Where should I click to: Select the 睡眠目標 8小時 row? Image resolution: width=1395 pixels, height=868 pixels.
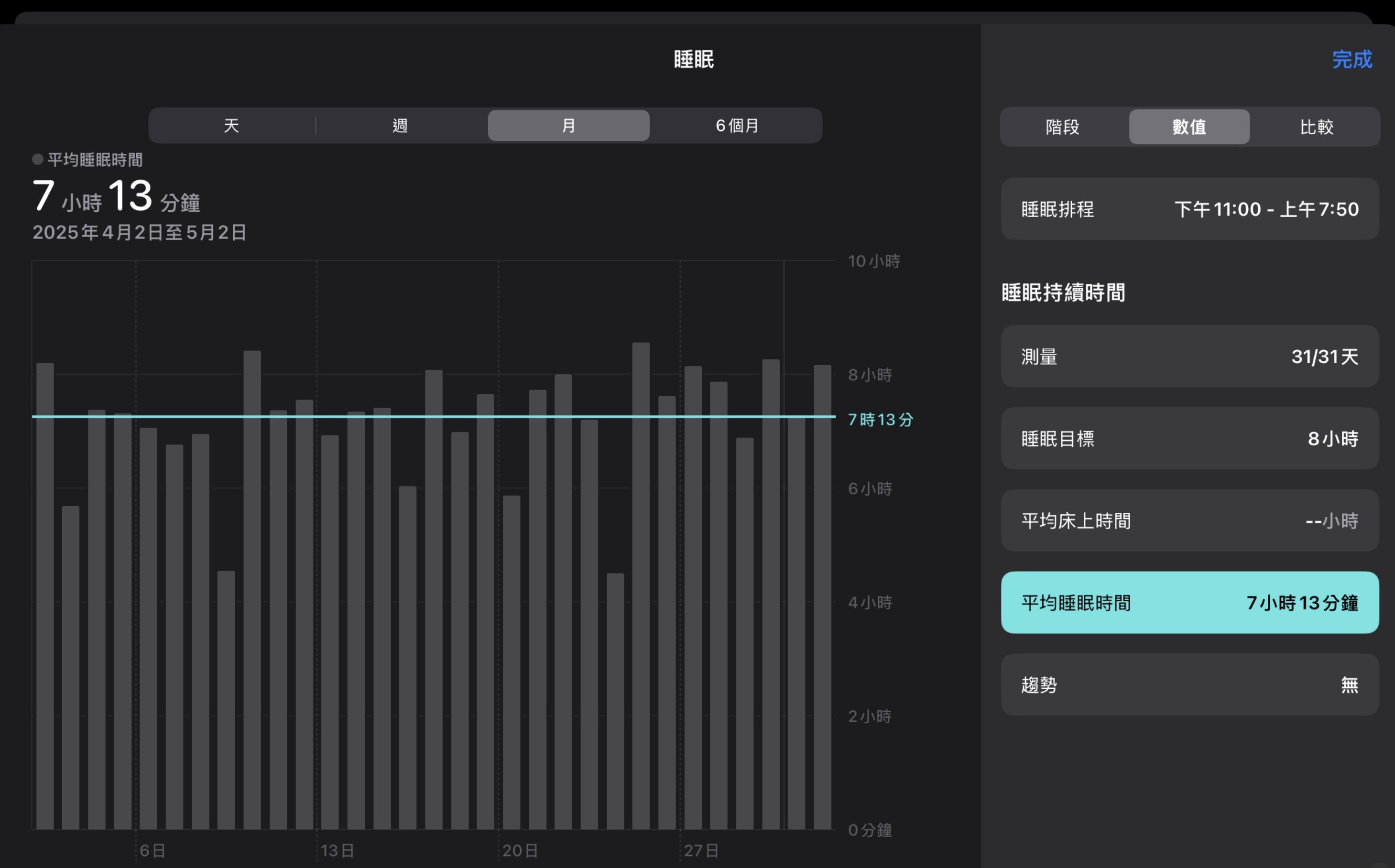point(1189,439)
